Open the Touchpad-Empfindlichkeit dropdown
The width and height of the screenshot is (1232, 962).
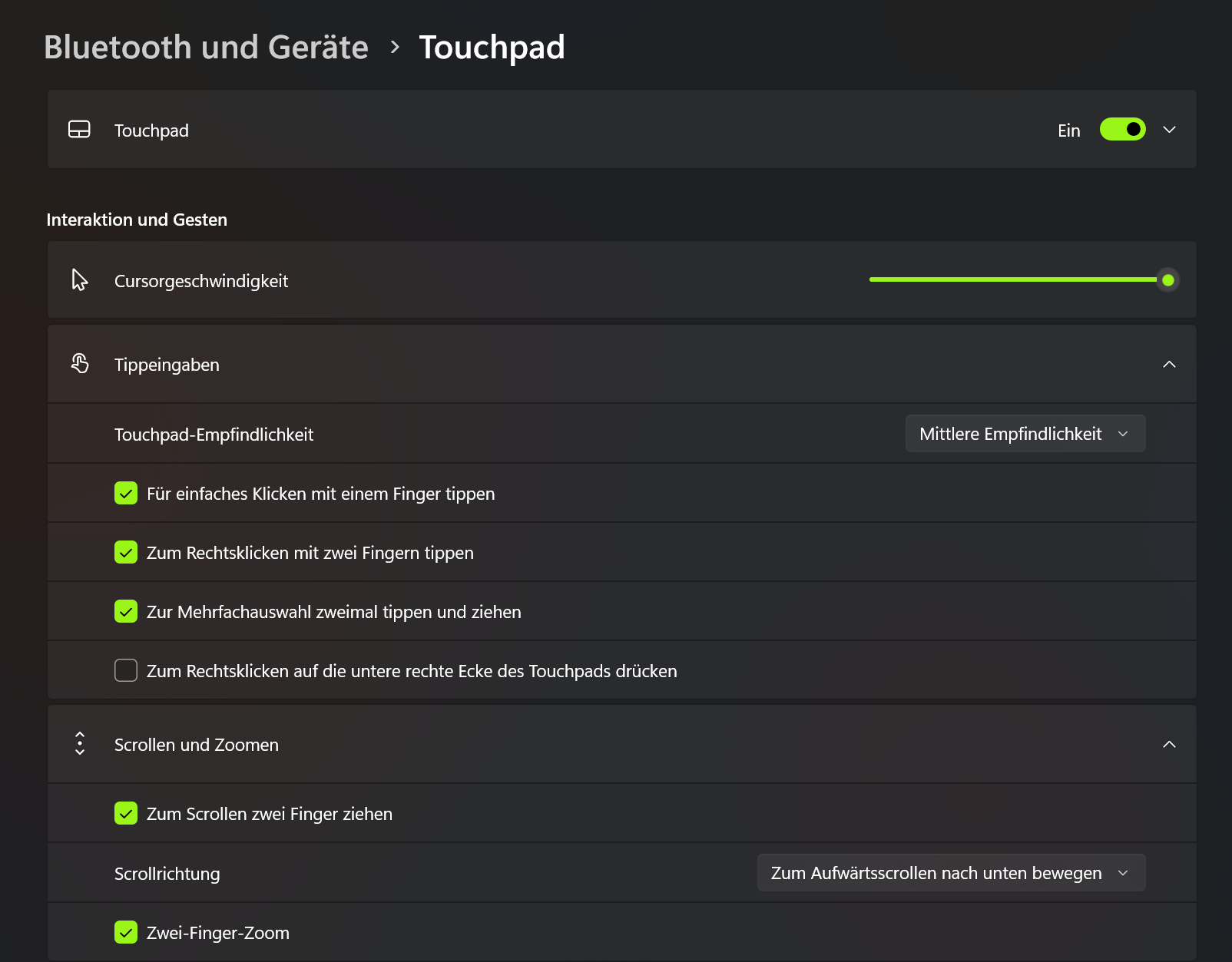pos(1025,434)
